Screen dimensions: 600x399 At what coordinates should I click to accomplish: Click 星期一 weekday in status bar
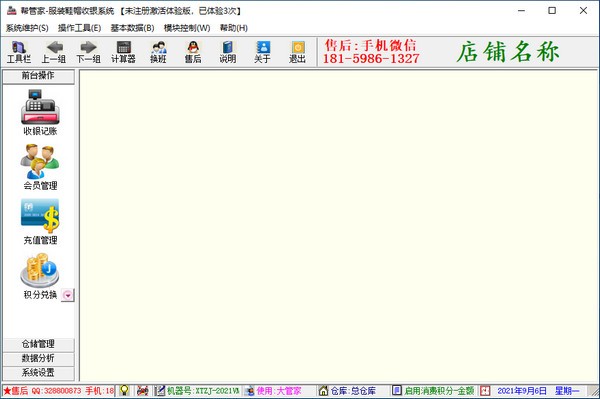tap(567, 391)
